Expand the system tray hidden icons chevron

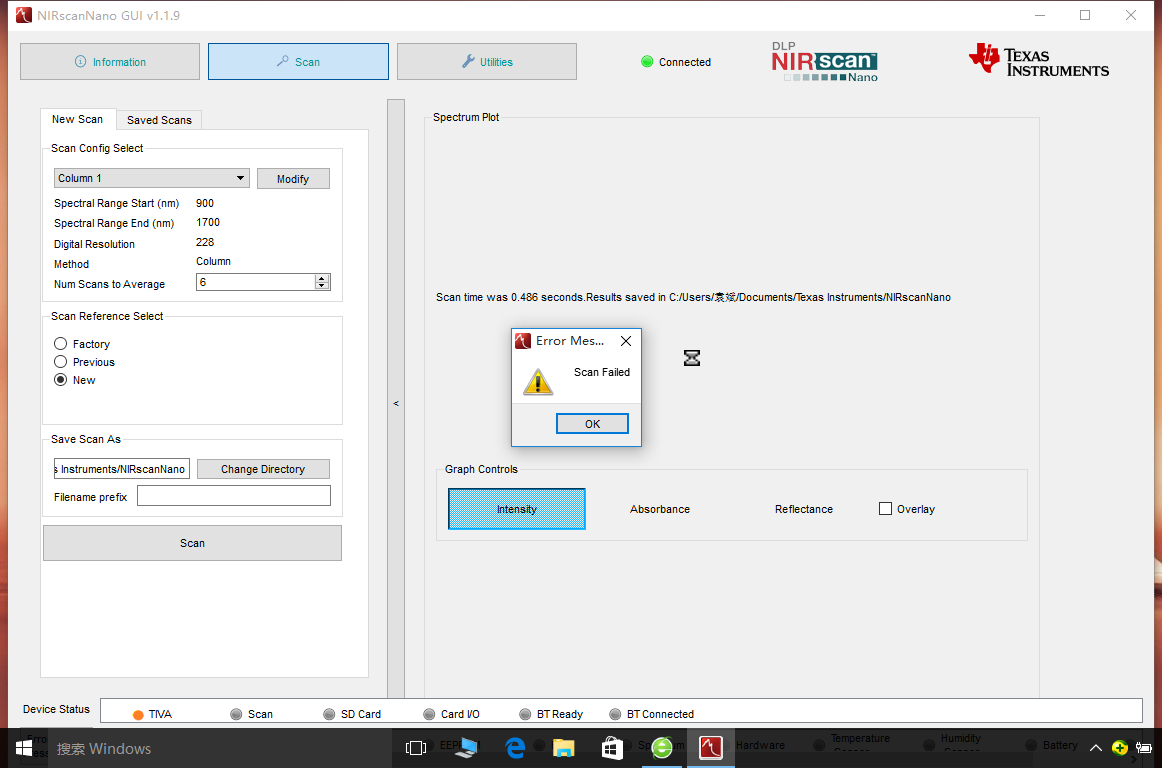[1095, 747]
